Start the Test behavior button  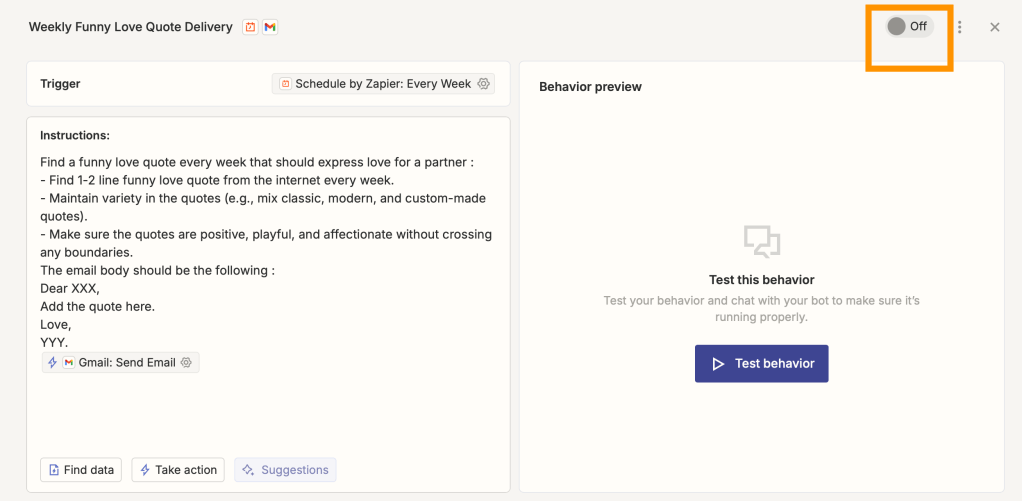coord(761,364)
